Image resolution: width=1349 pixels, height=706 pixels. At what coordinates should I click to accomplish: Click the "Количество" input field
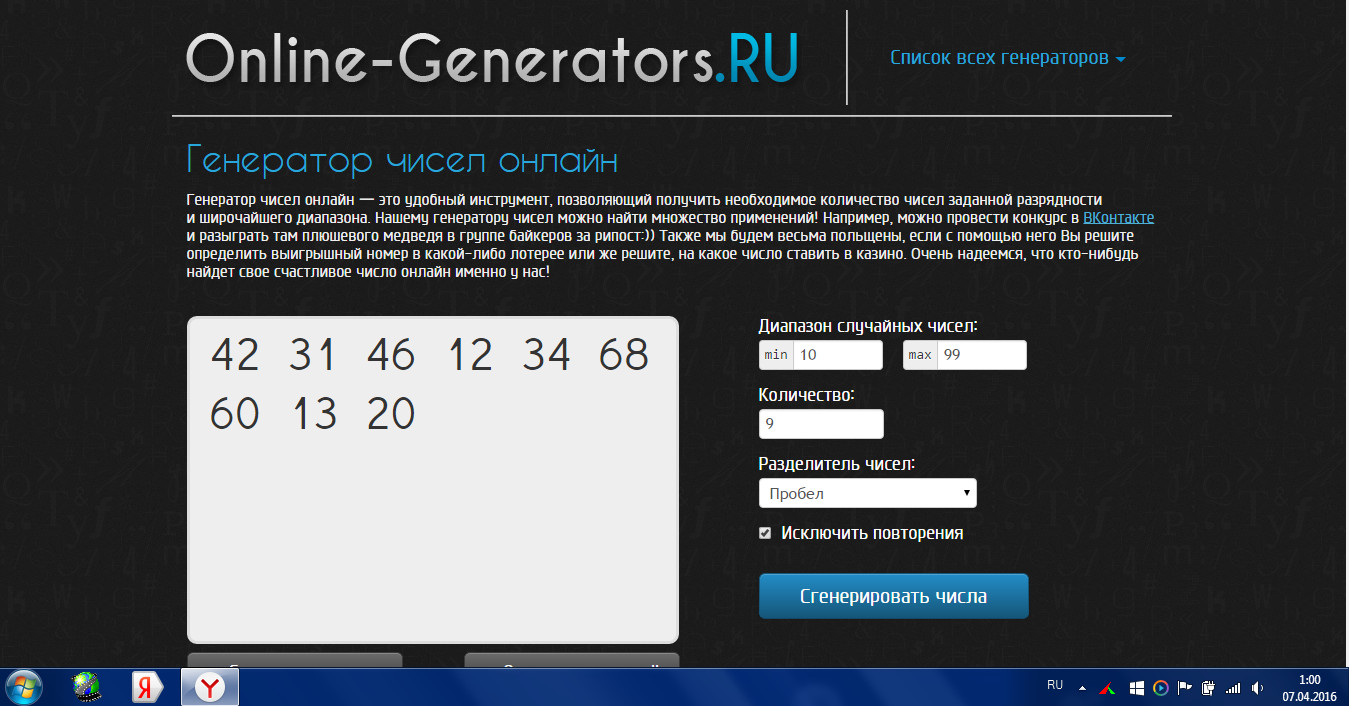(821, 424)
